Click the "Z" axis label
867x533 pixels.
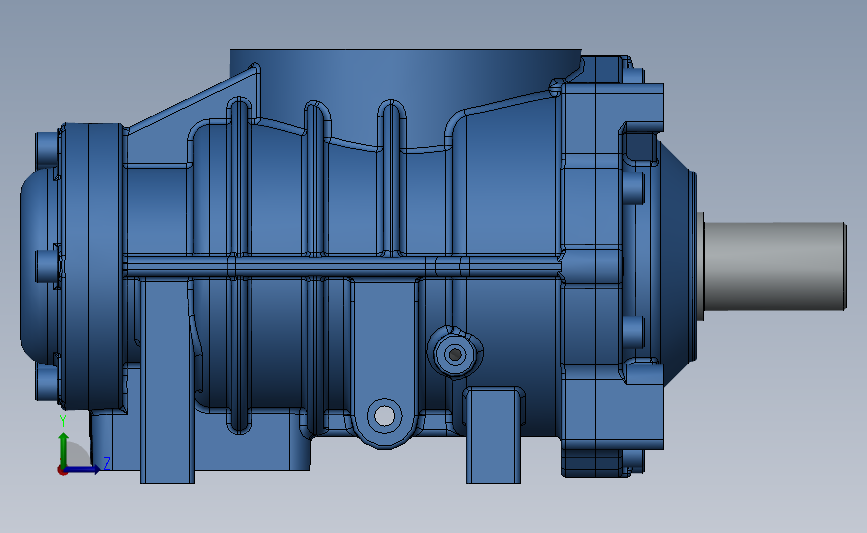click(107, 462)
